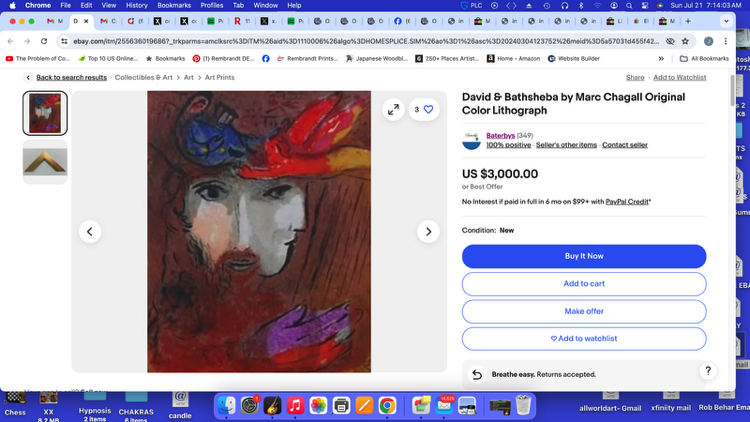Open Music app from the Dock

295,406
